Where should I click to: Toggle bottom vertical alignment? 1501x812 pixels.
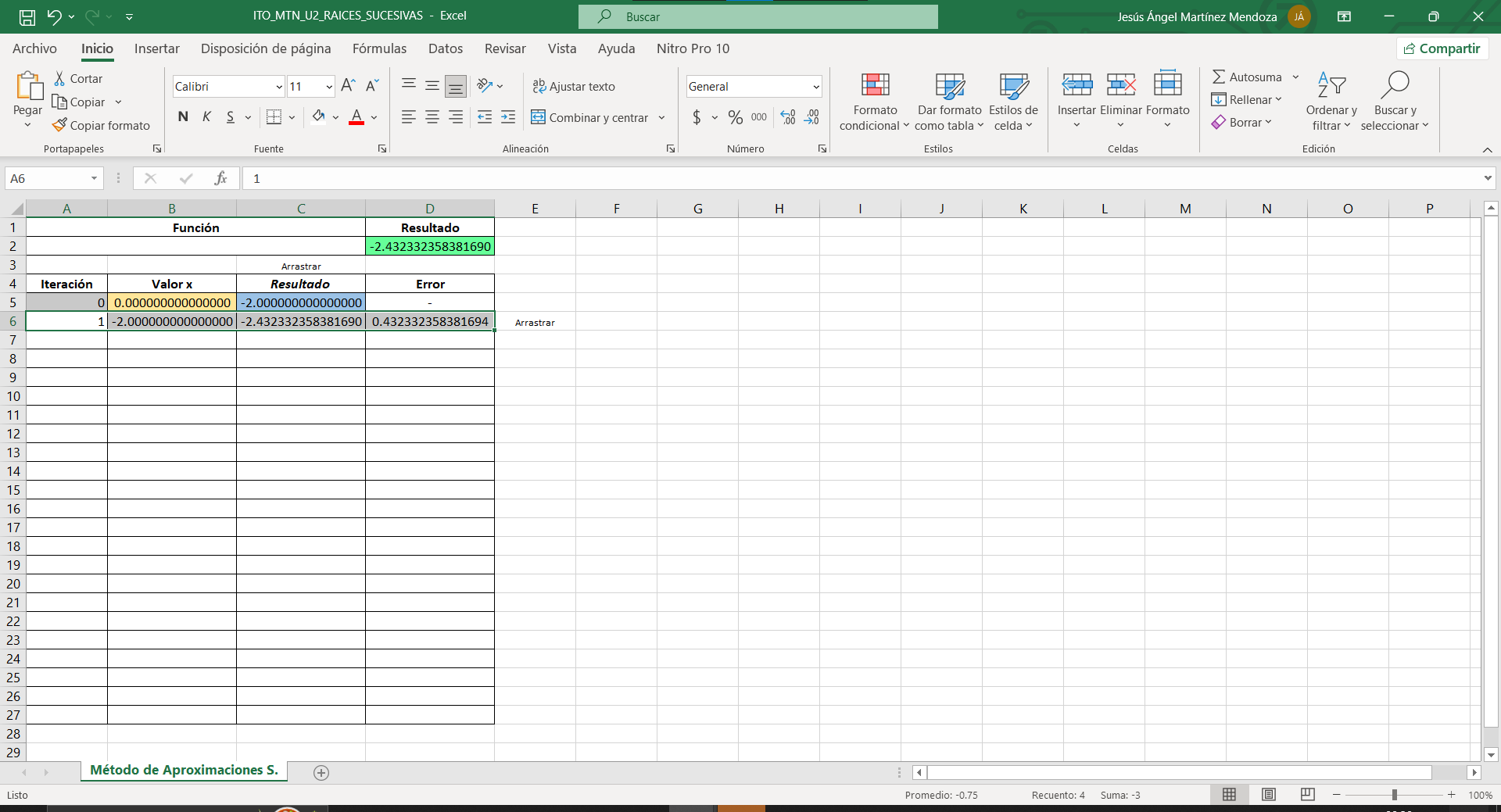click(456, 85)
